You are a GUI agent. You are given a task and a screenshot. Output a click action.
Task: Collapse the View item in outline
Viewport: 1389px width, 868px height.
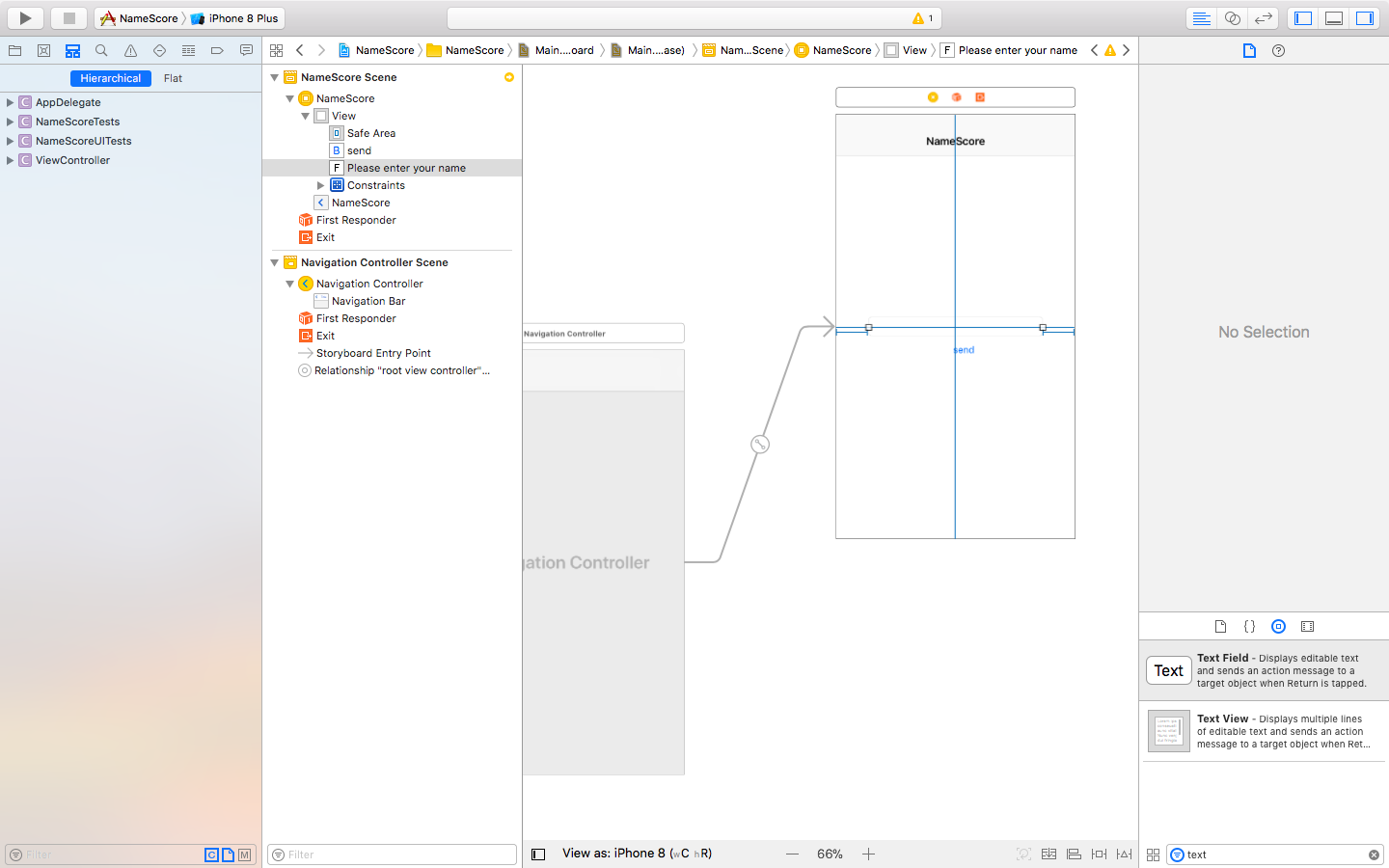[305, 116]
